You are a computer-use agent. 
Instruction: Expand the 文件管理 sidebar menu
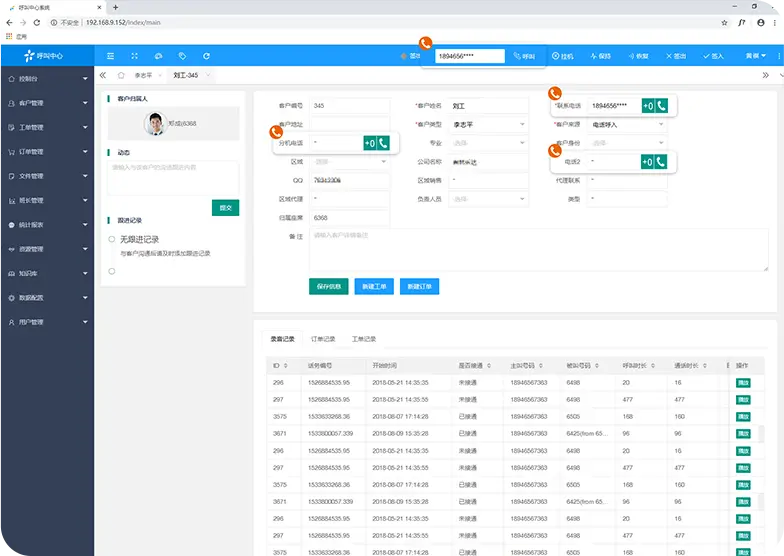(x=47, y=176)
